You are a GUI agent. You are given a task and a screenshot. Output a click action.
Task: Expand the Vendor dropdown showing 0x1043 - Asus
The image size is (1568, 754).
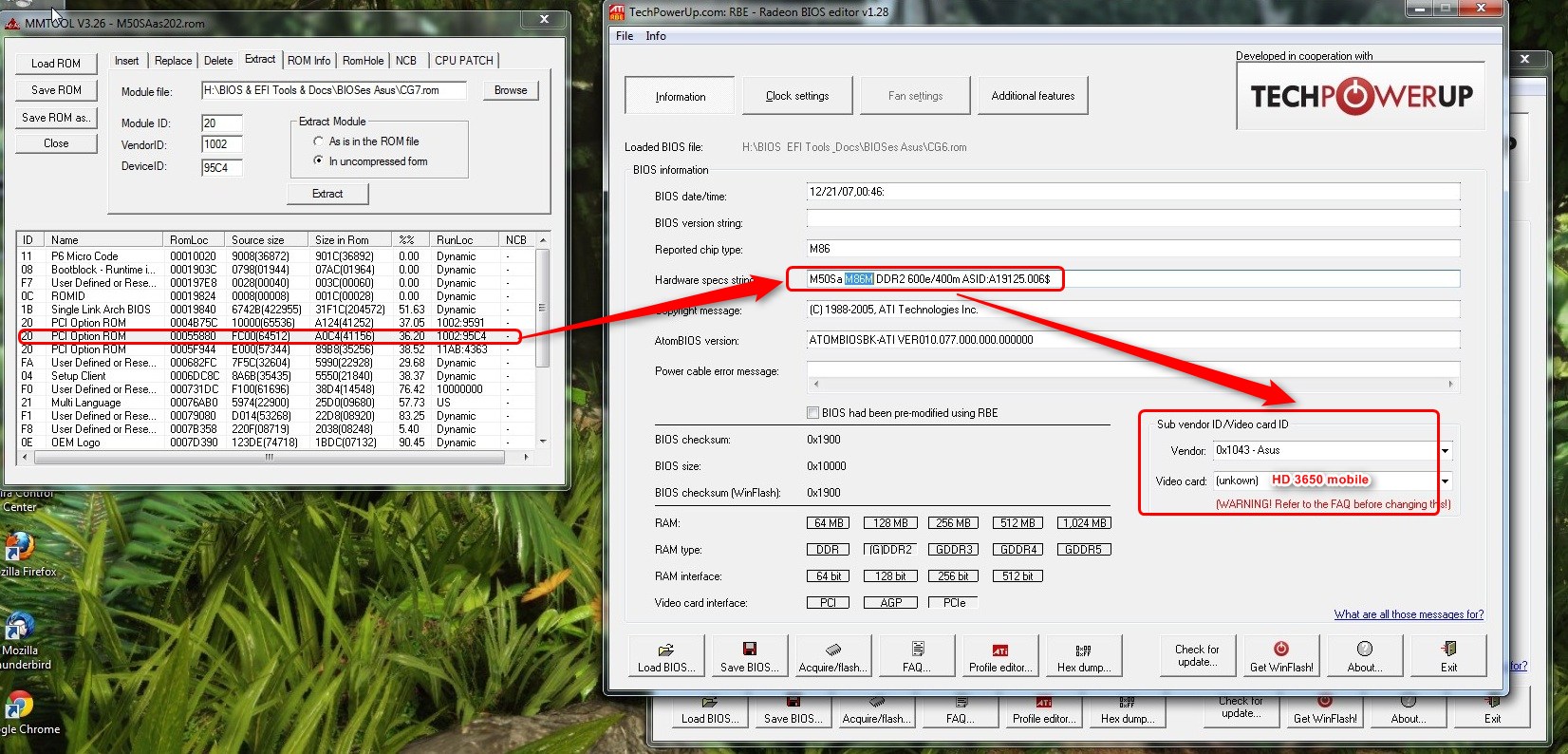[1445, 451]
